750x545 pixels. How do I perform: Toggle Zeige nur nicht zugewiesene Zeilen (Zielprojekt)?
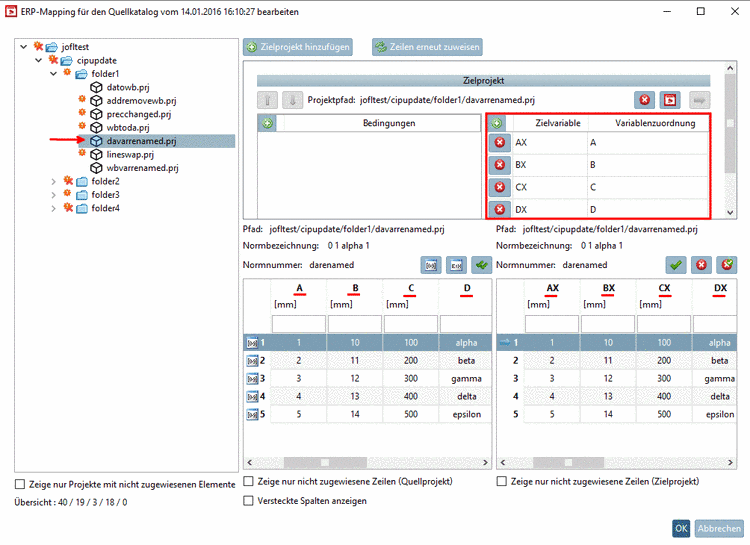coord(502,481)
